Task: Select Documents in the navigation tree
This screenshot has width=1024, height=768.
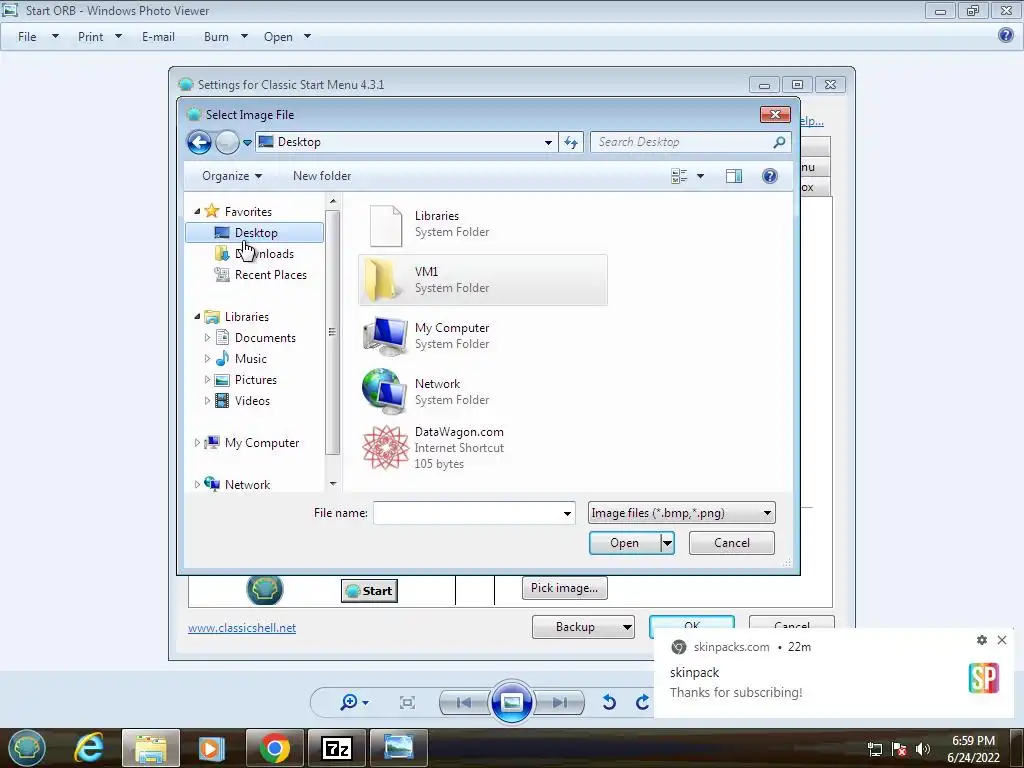Action: click(265, 338)
